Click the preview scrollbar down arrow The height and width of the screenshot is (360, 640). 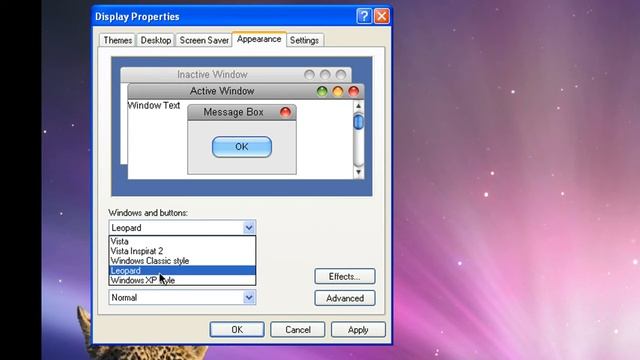coord(358,172)
